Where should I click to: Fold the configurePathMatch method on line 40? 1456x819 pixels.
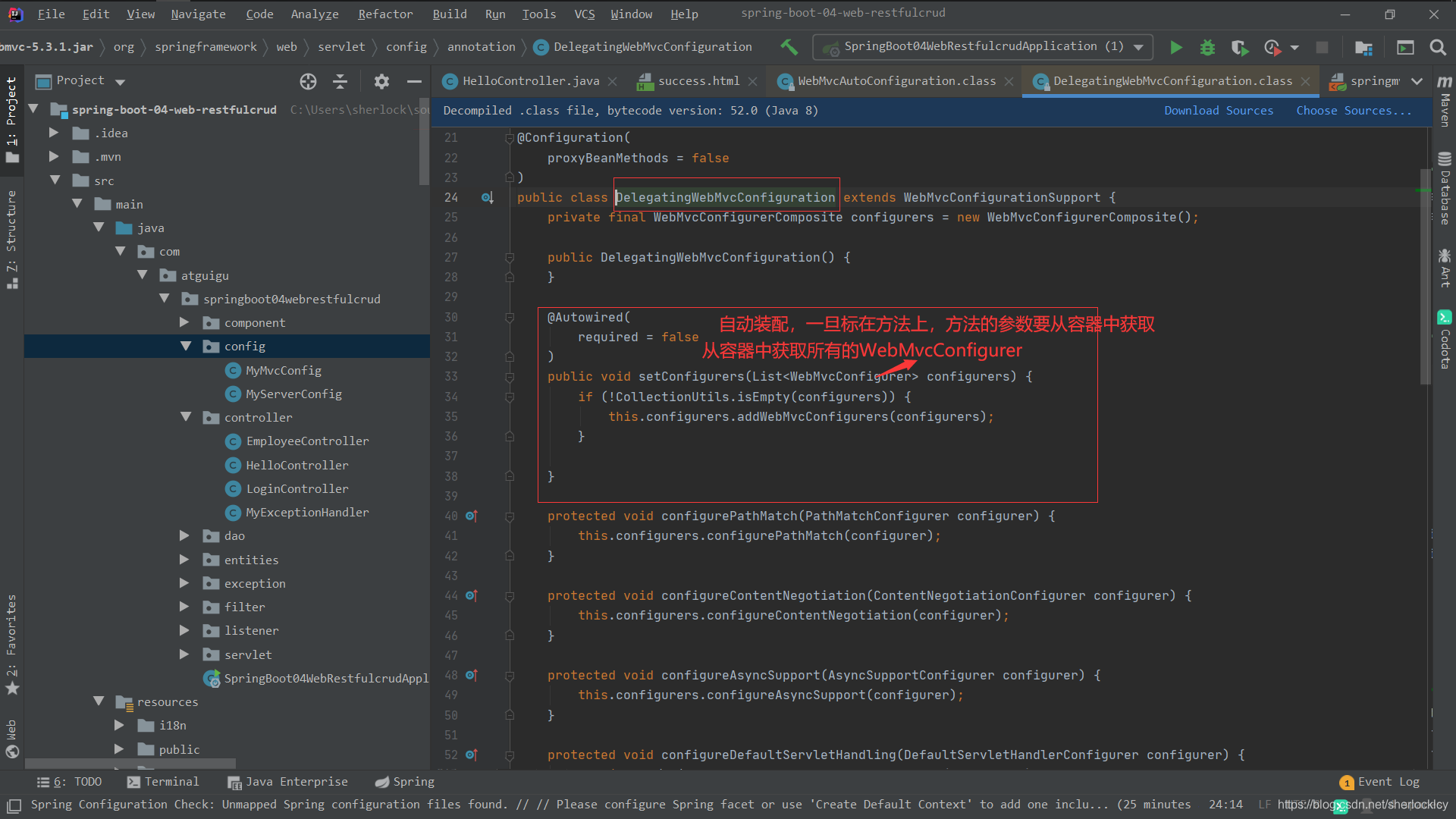[510, 516]
